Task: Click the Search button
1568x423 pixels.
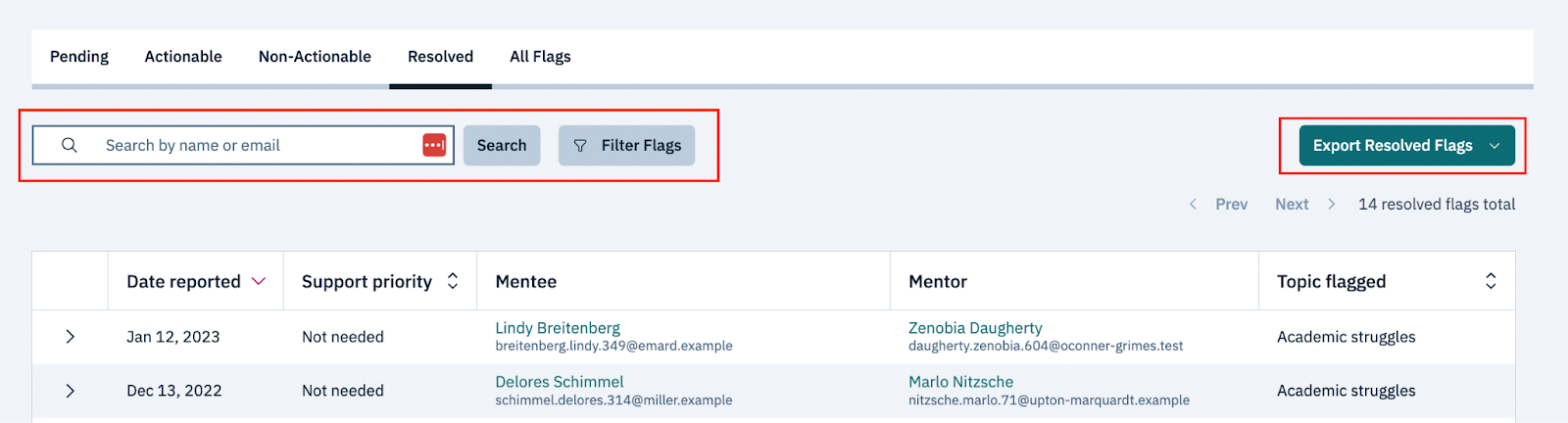Action: [x=502, y=145]
